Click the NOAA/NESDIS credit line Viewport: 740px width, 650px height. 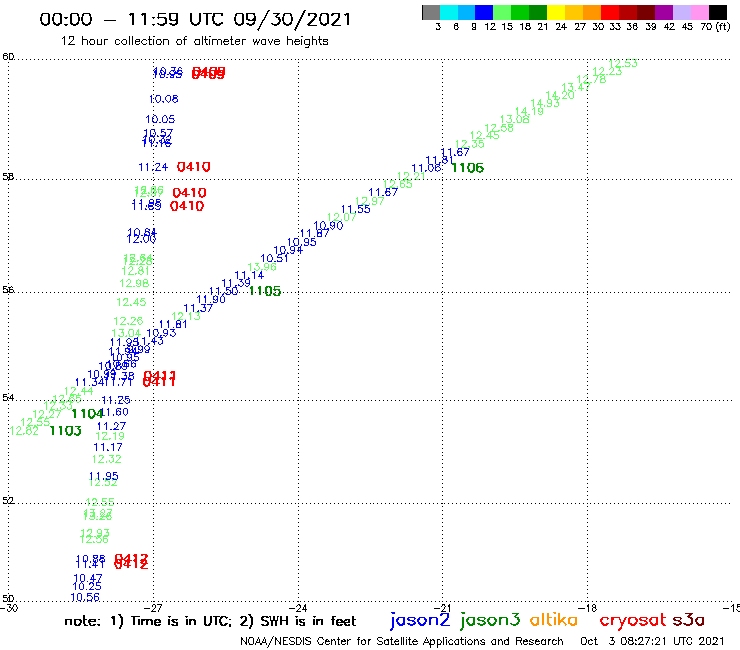(402, 641)
